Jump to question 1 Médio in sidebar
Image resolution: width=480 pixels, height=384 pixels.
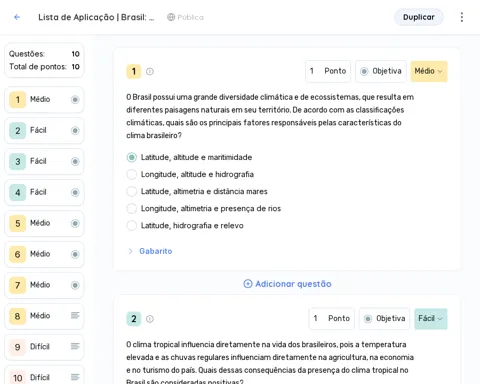click(44, 100)
